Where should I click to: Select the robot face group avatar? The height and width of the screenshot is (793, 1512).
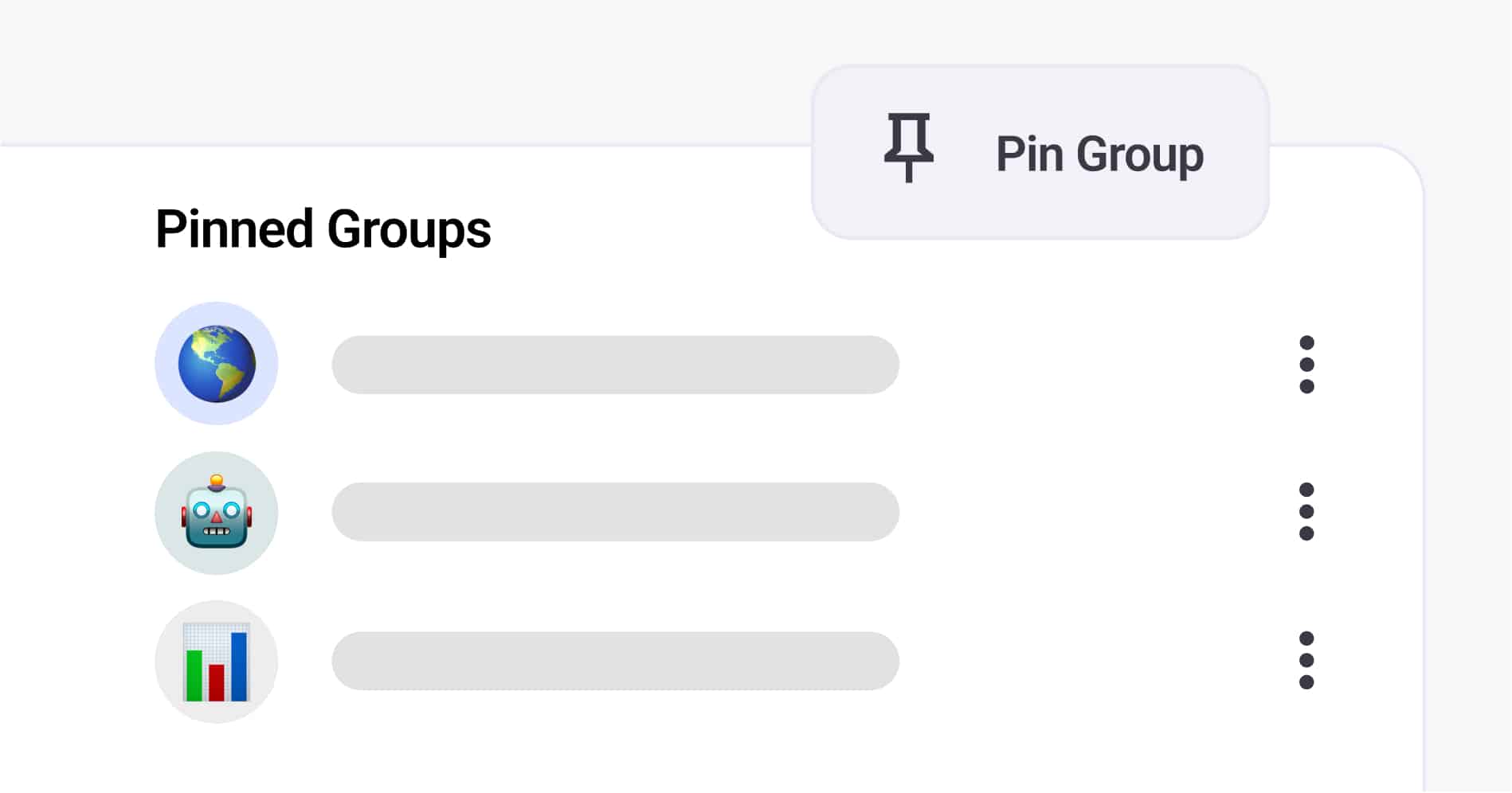tap(217, 514)
